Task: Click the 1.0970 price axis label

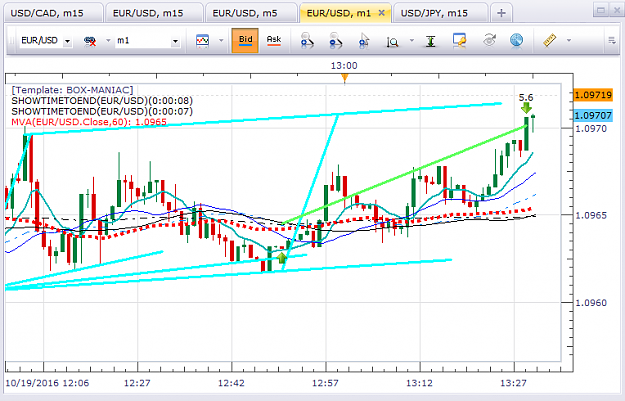Action: [591, 129]
